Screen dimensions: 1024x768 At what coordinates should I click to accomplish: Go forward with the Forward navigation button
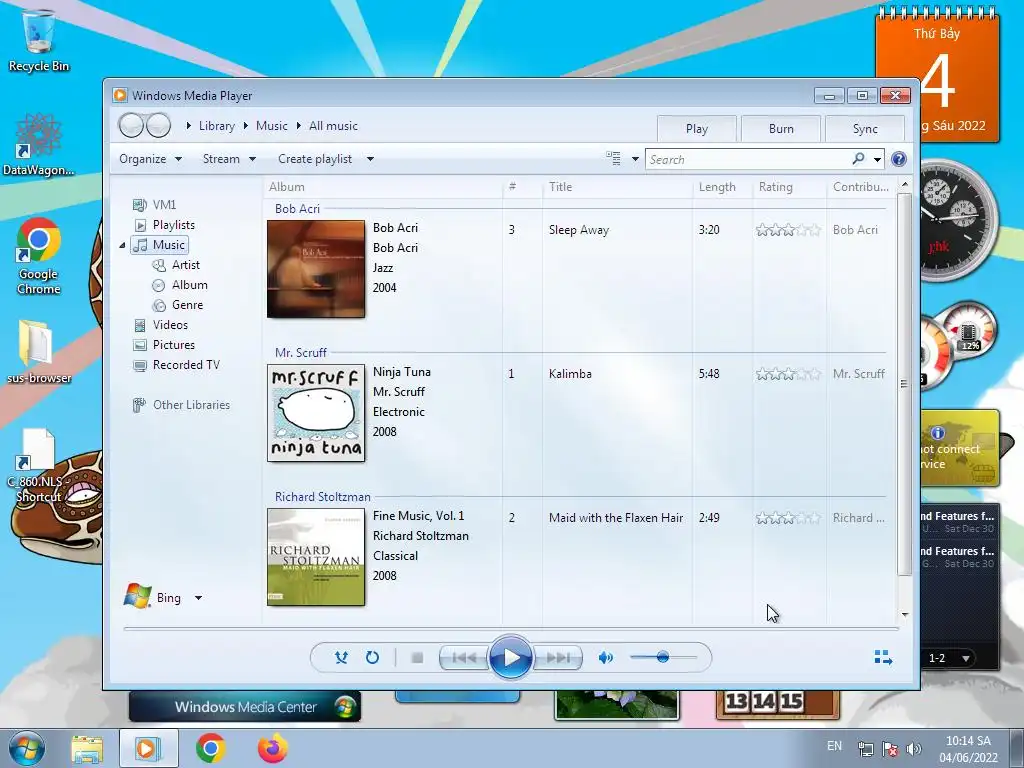point(159,125)
